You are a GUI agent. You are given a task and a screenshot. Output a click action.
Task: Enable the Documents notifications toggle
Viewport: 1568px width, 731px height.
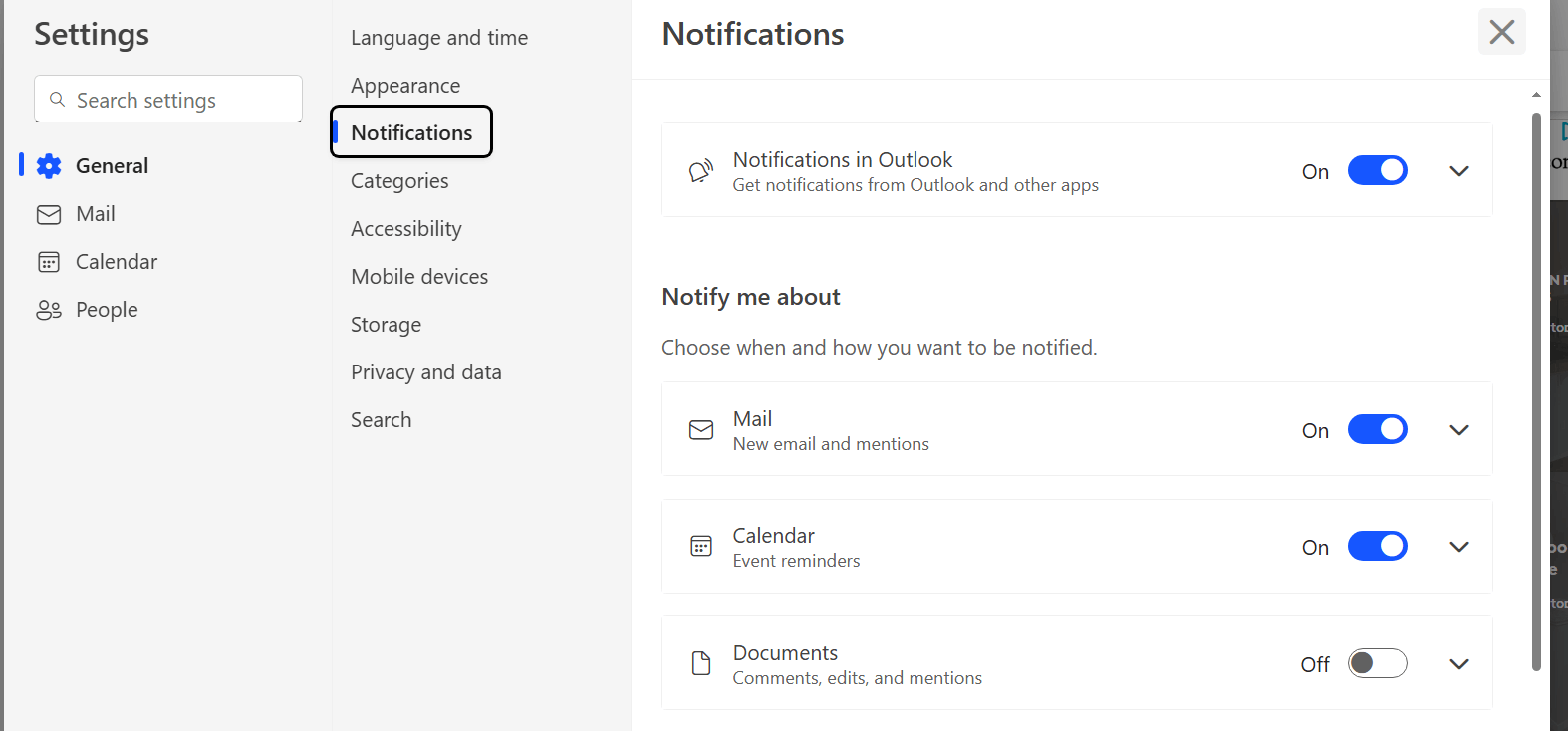point(1378,663)
